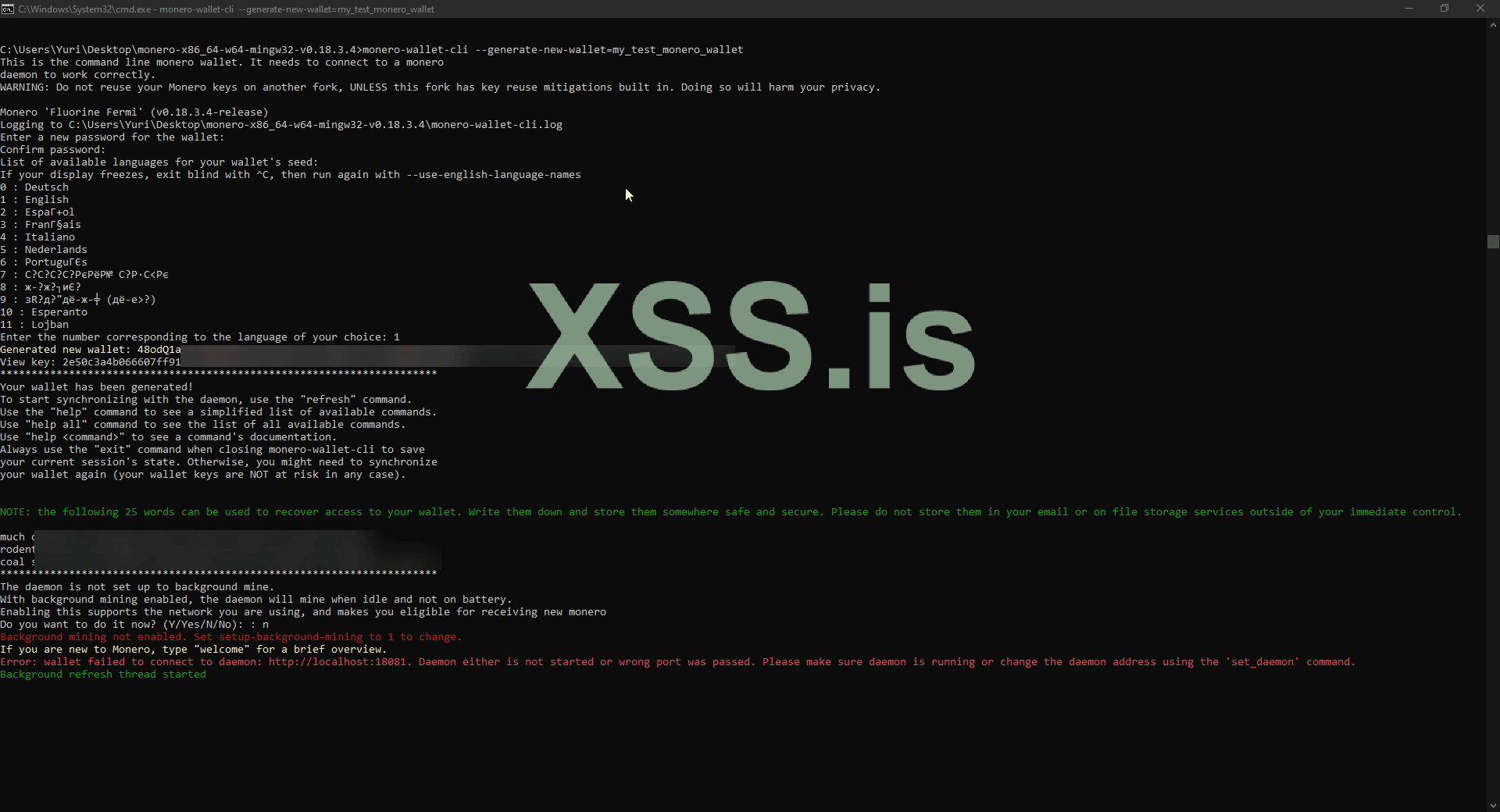The width and height of the screenshot is (1500, 812).
Task: Click the line mentioning the "refresh" command
Action: tap(206, 400)
